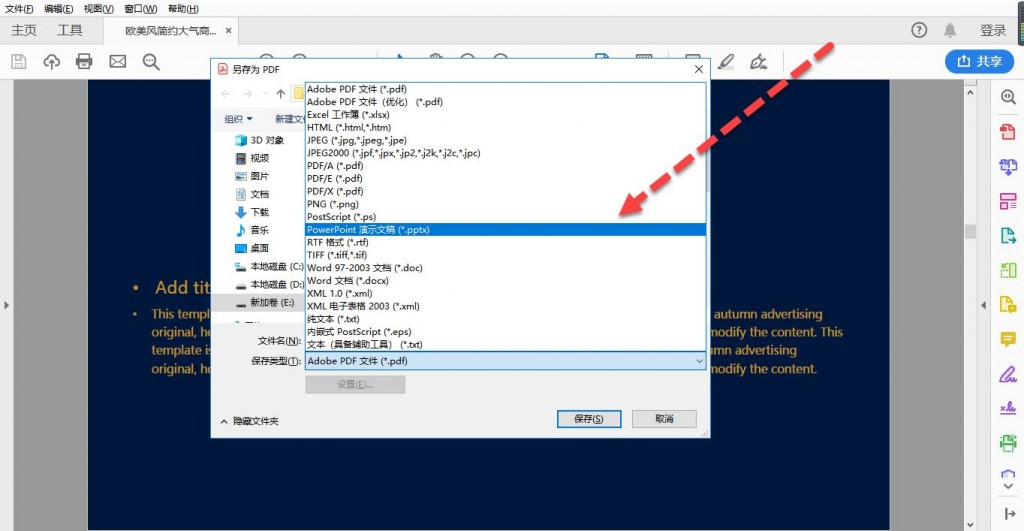Click the up folder arrow in dialog

click(281, 94)
